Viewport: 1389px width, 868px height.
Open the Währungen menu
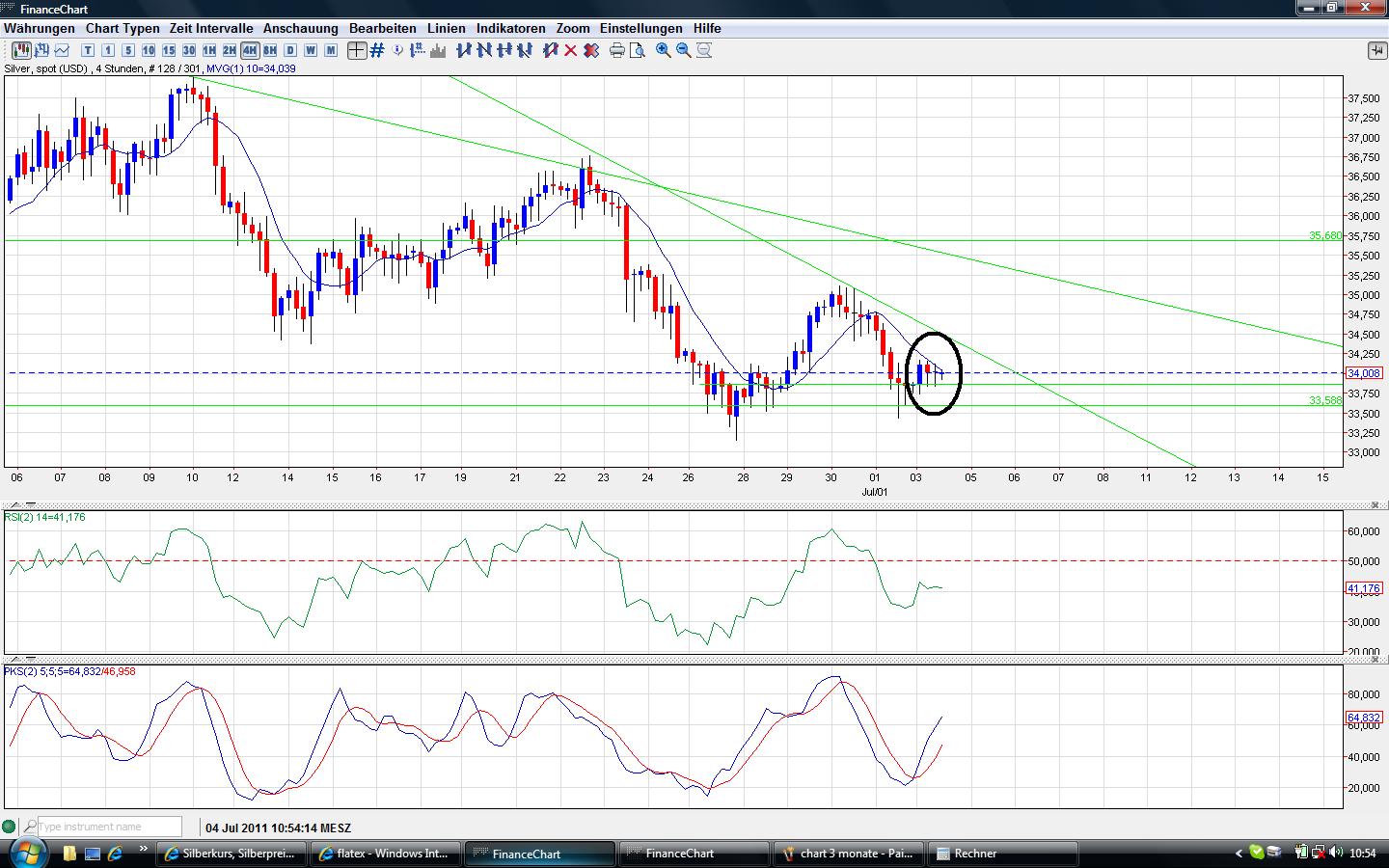point(40,28)
